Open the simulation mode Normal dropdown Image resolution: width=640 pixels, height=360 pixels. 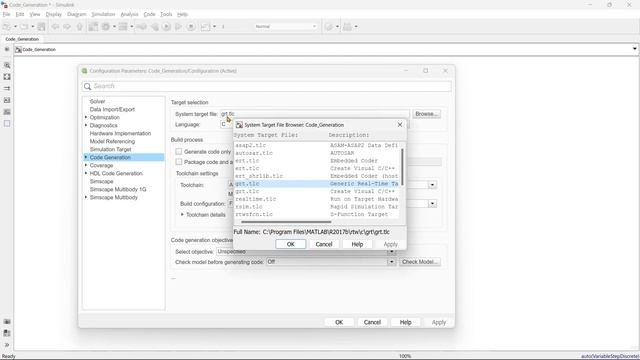coord(286,27)
